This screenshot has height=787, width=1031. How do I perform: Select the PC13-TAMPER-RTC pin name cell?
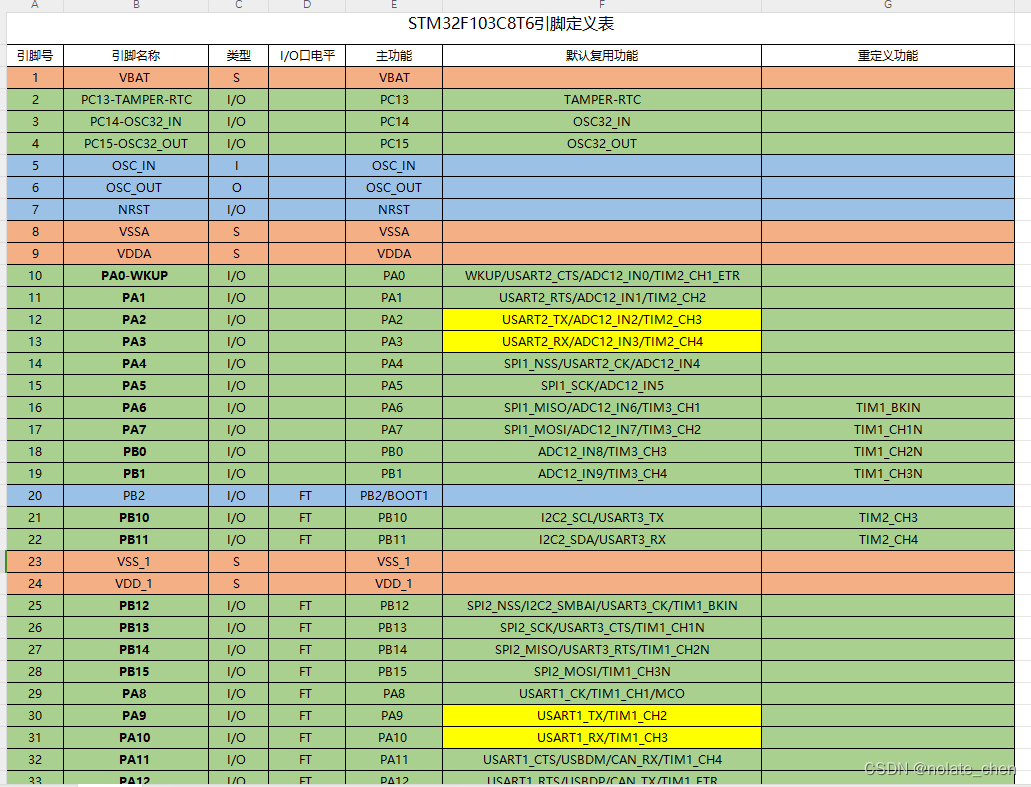pyautogui.click(x=136, y=100)
